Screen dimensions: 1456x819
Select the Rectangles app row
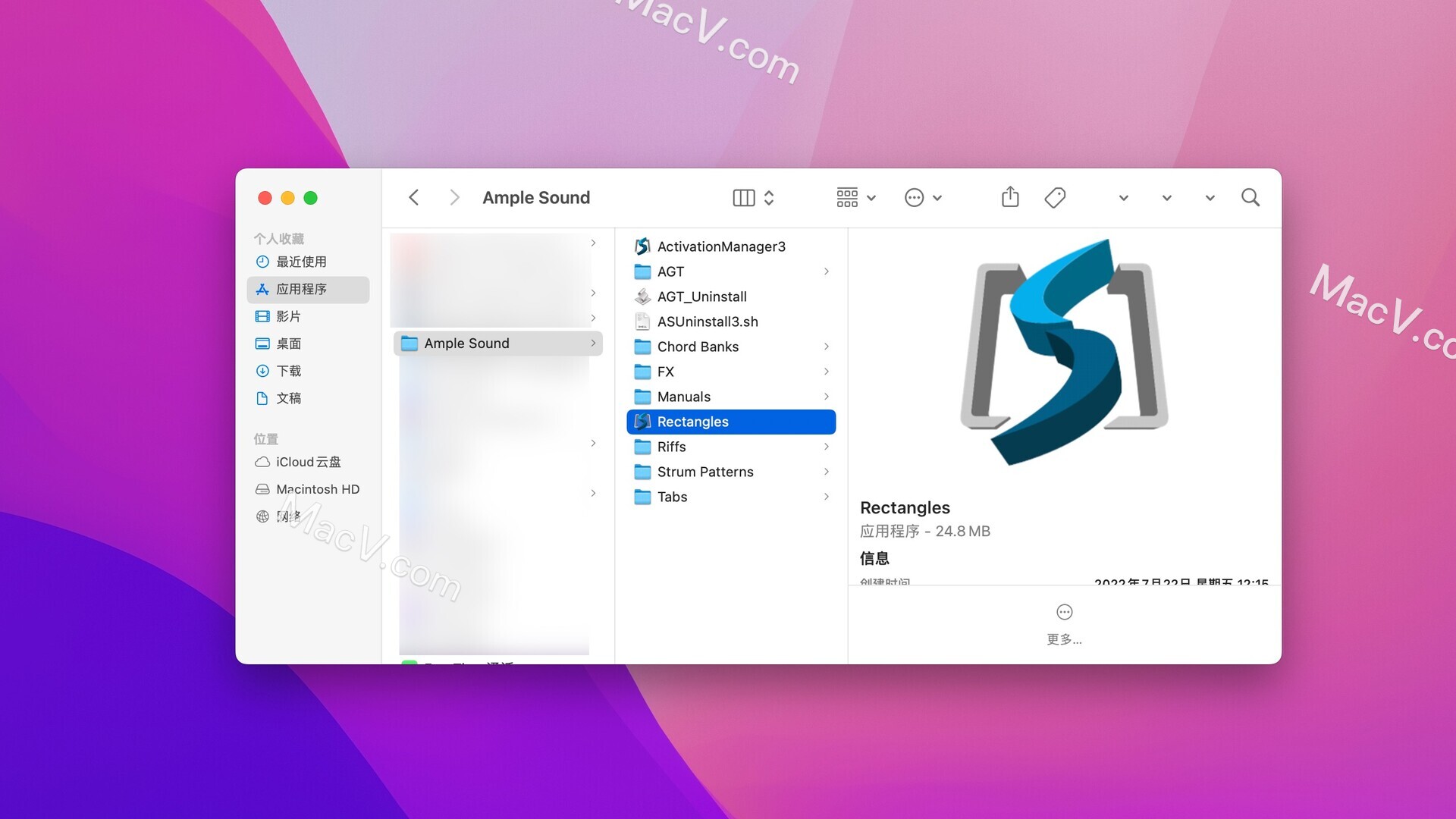pos(731,422)
